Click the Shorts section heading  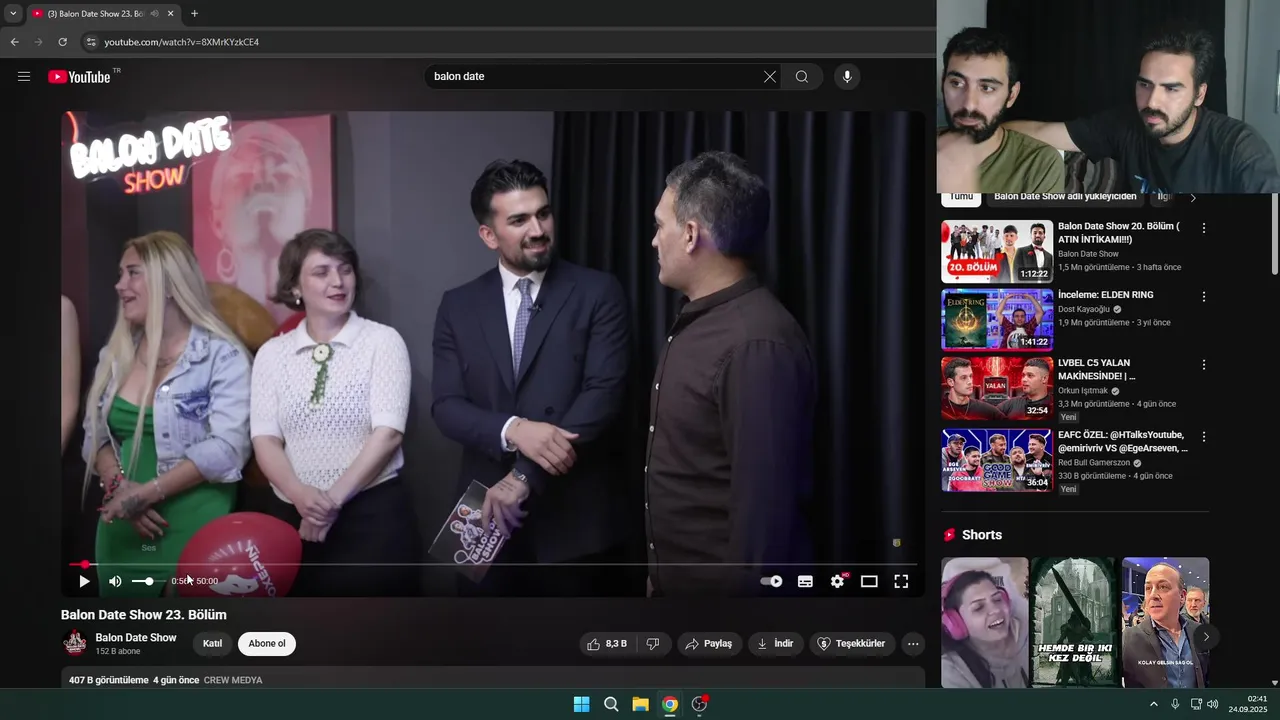982,535
